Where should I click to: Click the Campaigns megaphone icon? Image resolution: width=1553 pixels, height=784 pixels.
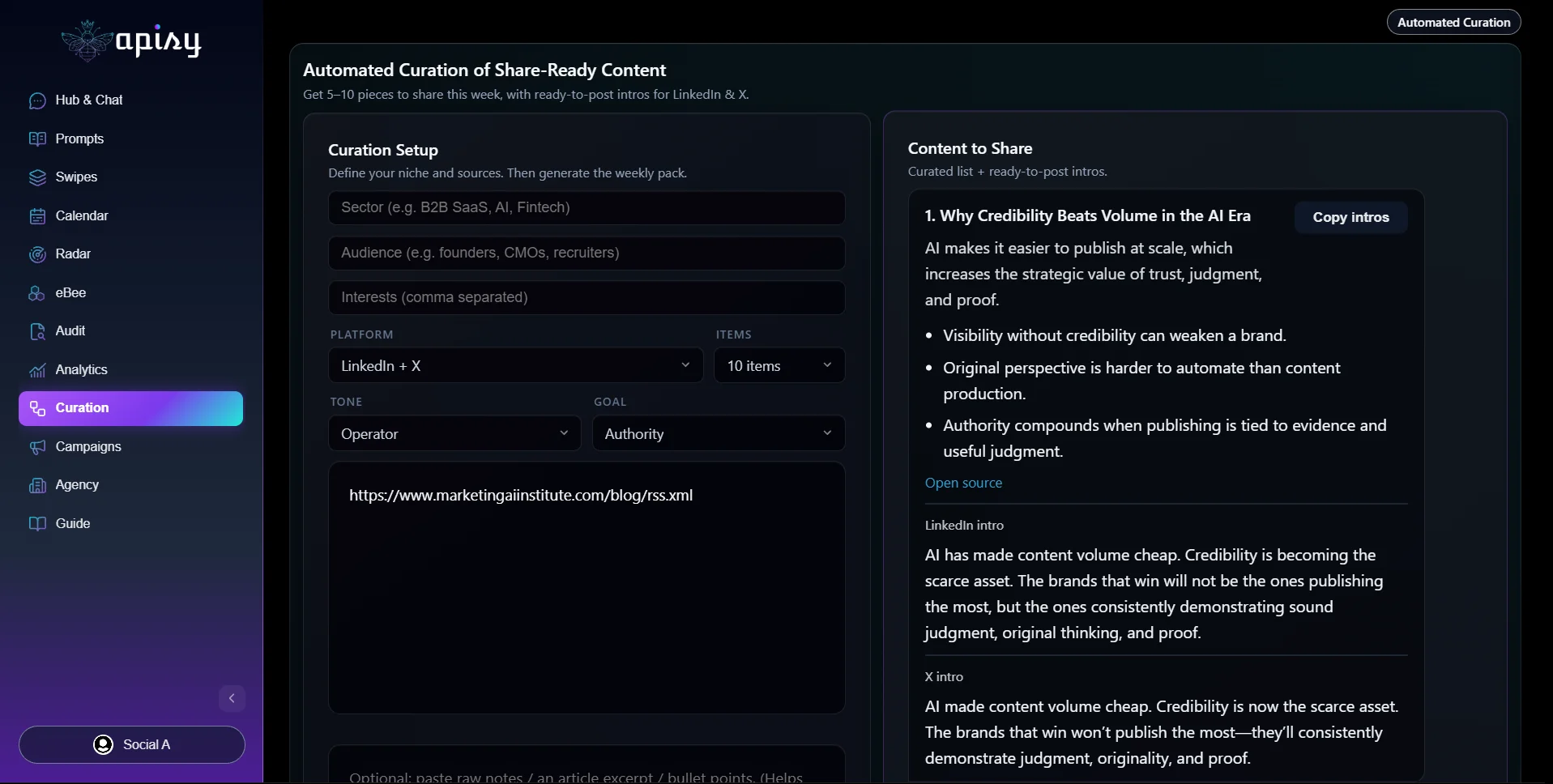tap(37, 446)
